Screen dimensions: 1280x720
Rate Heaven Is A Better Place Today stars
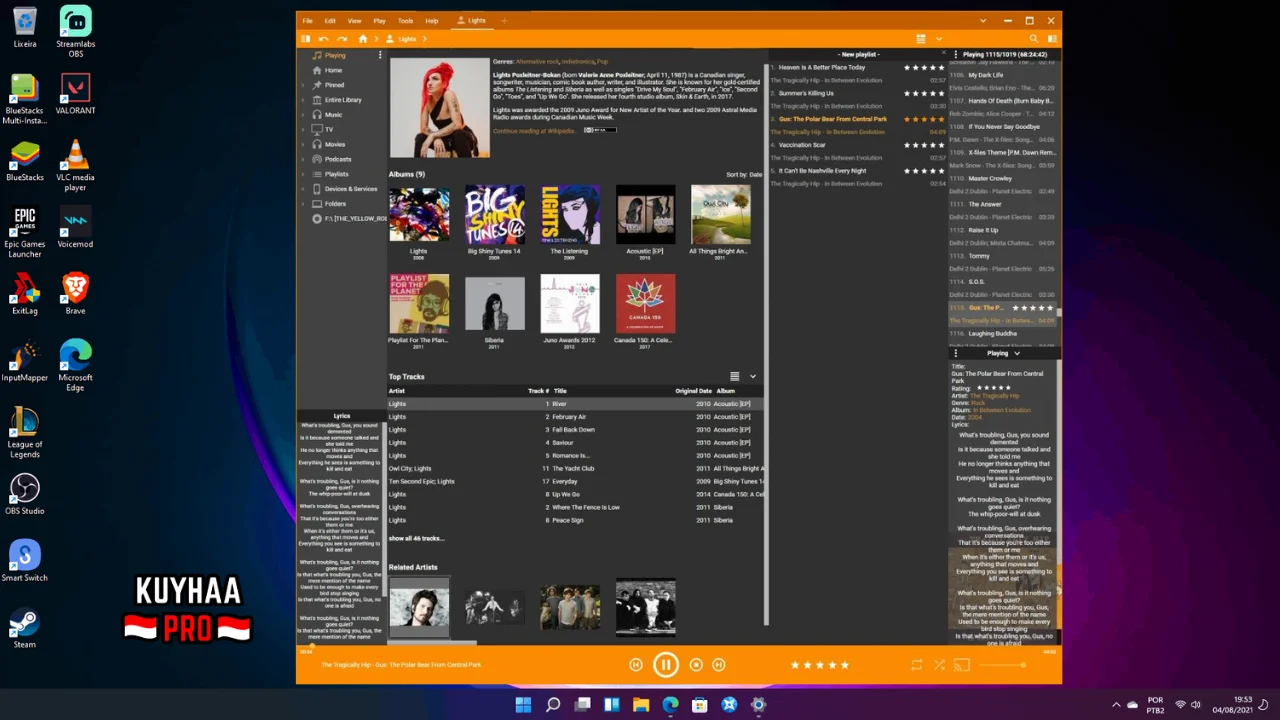[x=924, y=67]
